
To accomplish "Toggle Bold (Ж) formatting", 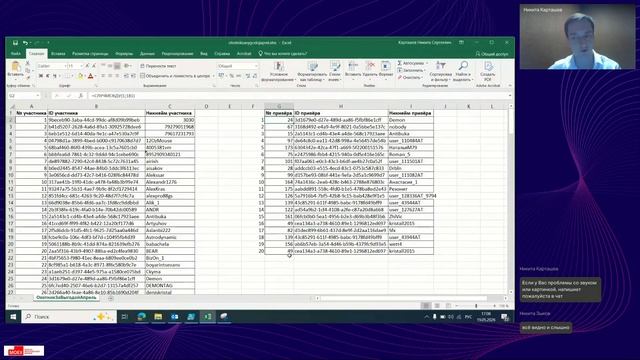I will [41, 76].
